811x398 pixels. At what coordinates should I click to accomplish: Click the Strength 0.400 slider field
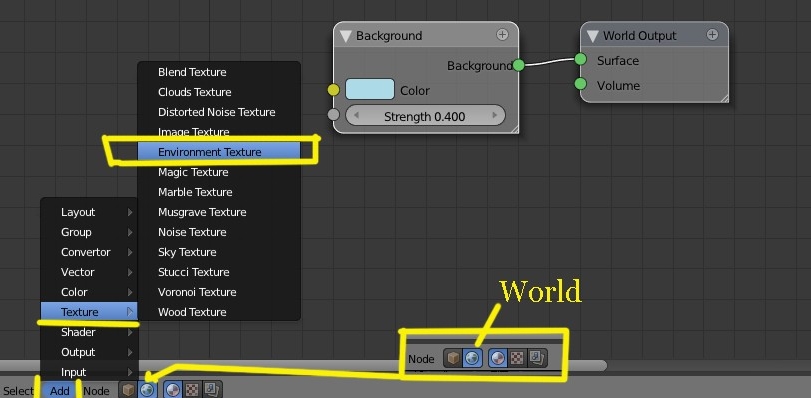point(425,116)
